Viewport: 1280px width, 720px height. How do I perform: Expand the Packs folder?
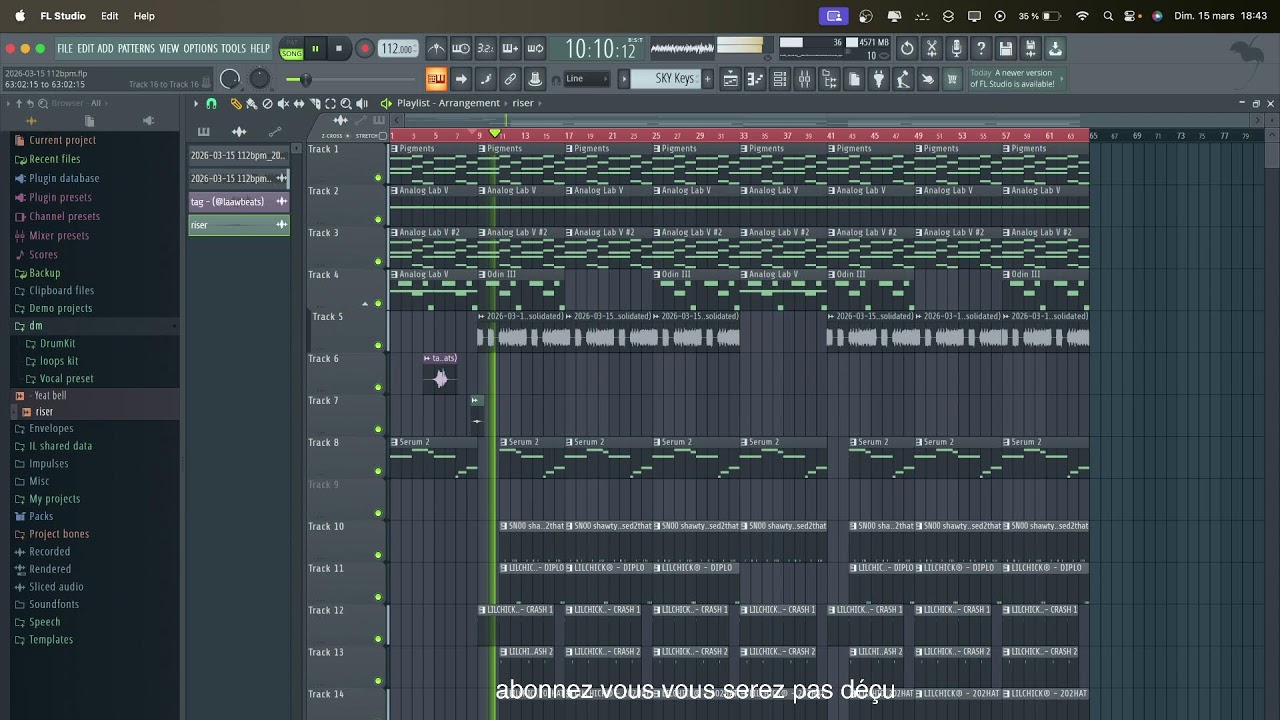tap(41, 517)
